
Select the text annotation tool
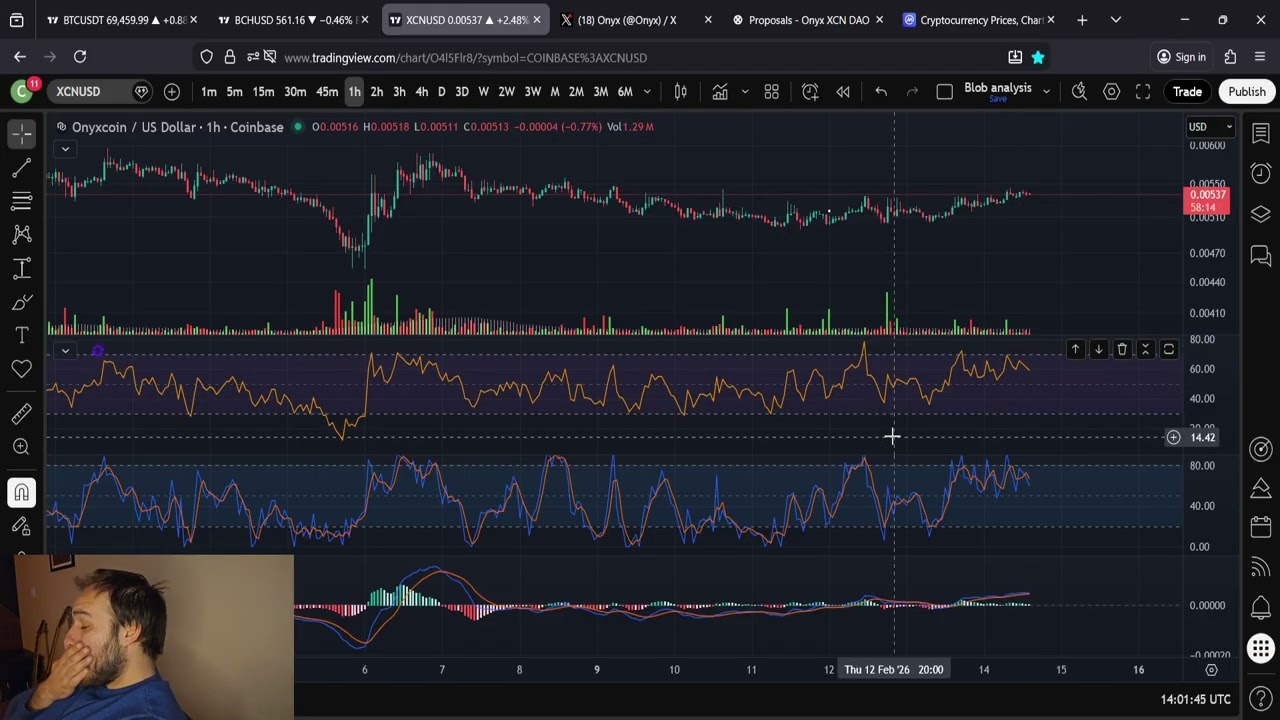pos(22,335)
